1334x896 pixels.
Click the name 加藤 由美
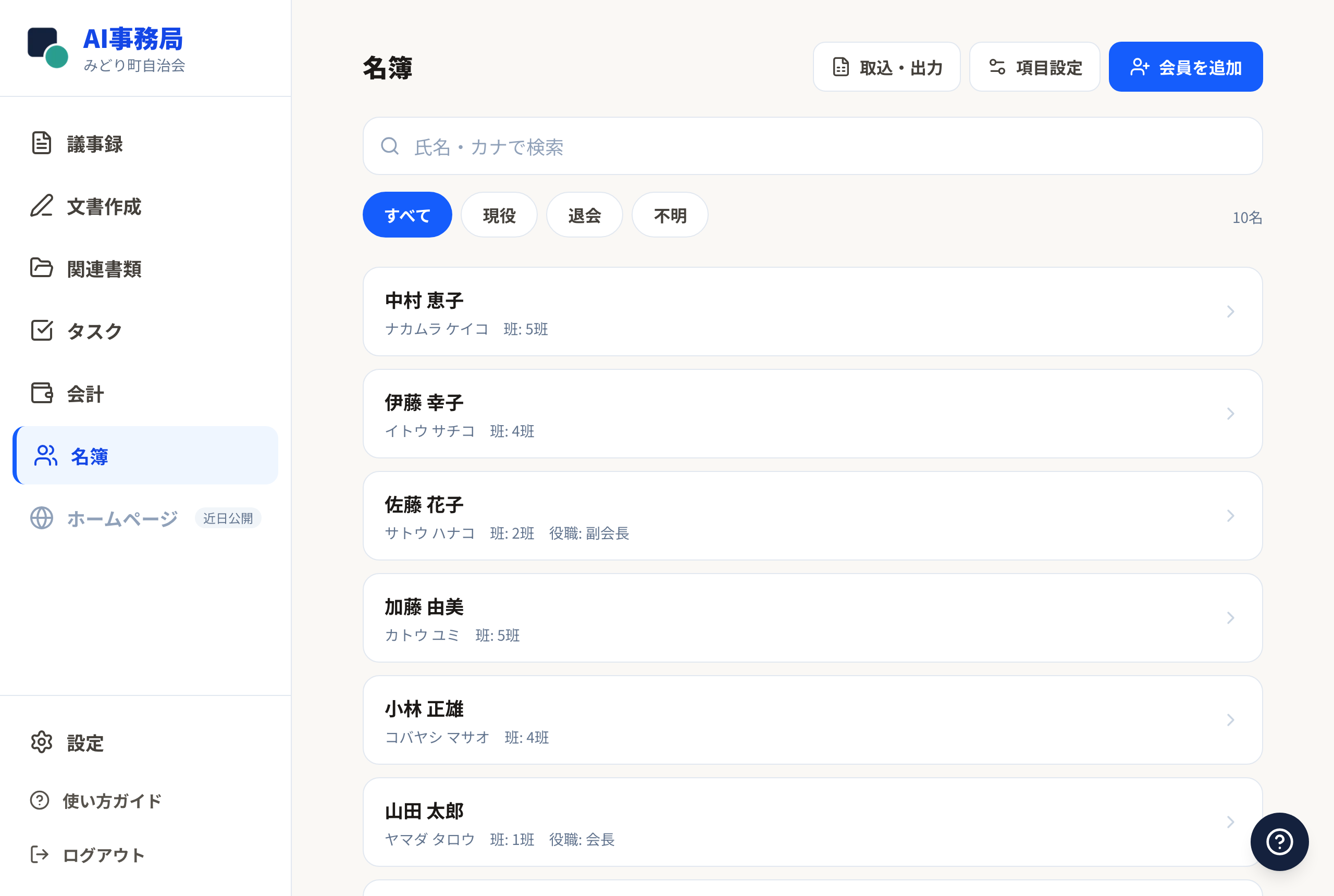(424, 607)
